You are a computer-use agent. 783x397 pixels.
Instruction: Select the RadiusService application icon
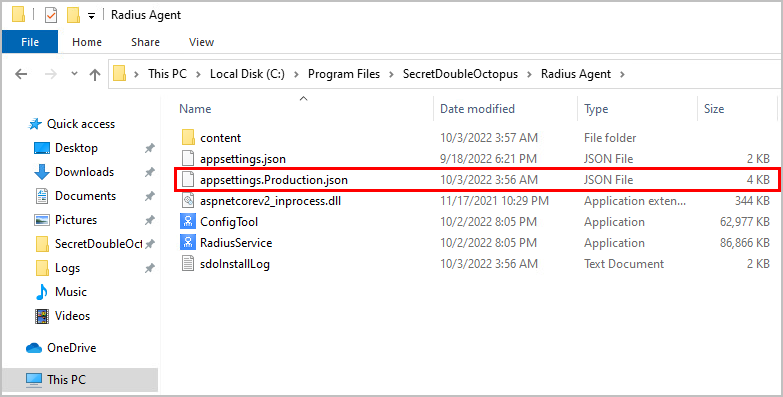(x=188, y=242)
